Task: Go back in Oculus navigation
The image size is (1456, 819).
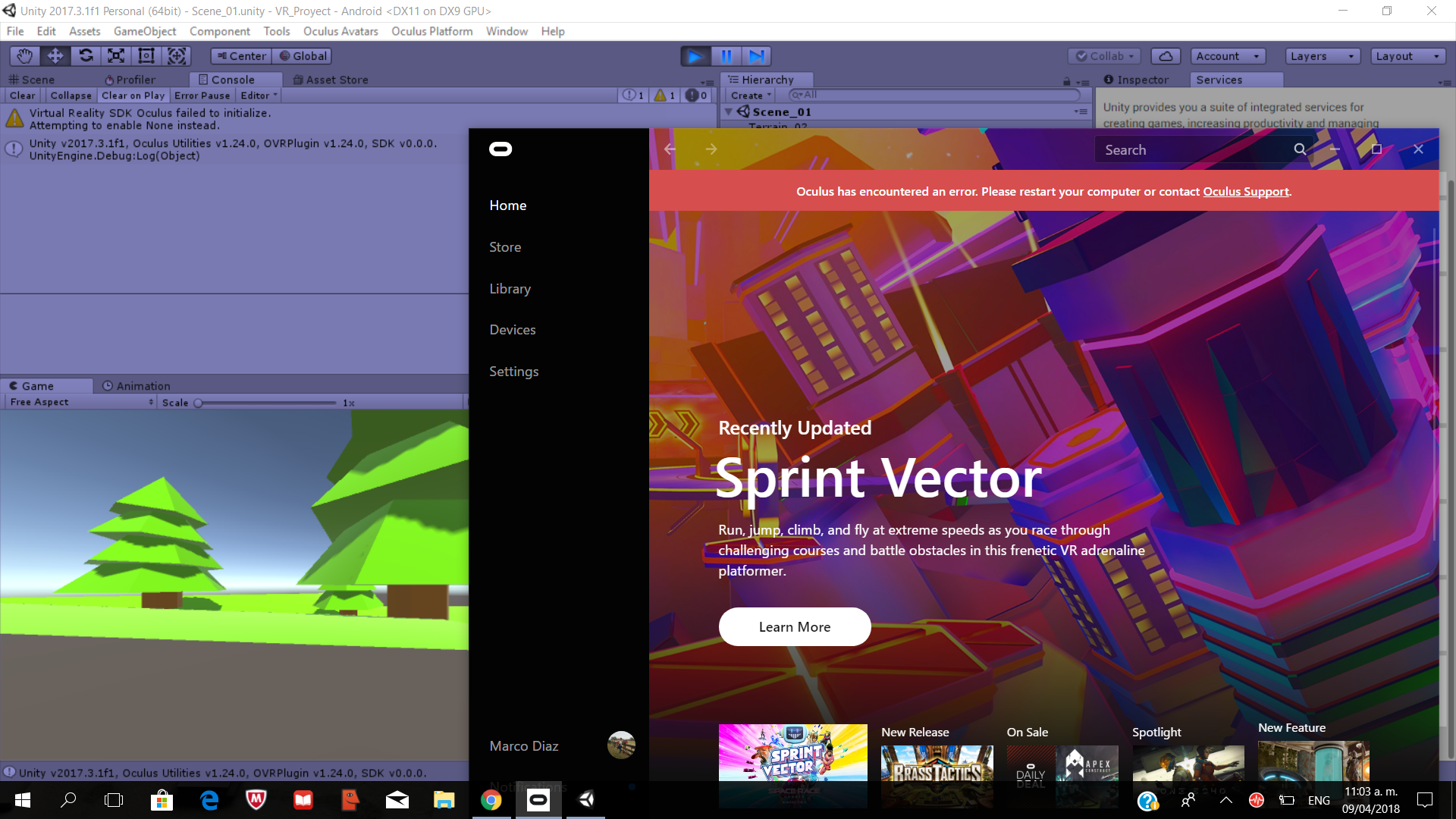Action: tap(670, 149)
